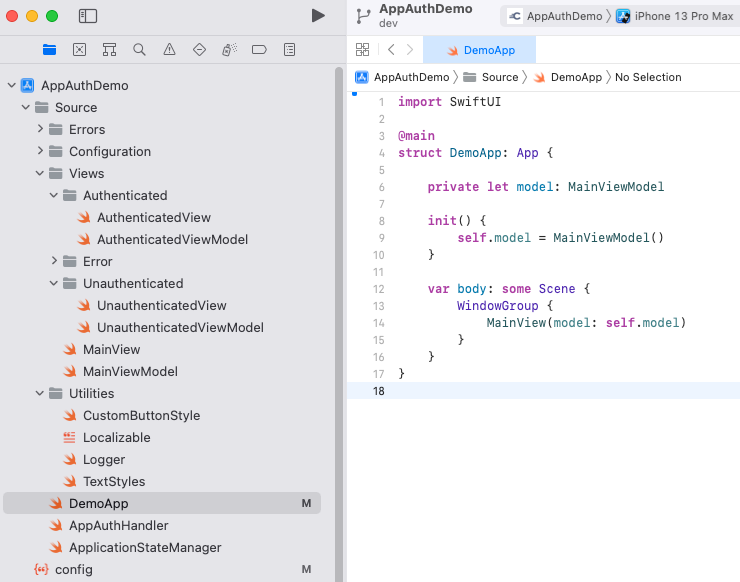Click line number 18 in gutter
740x582 pixels.
pos(379,391)
